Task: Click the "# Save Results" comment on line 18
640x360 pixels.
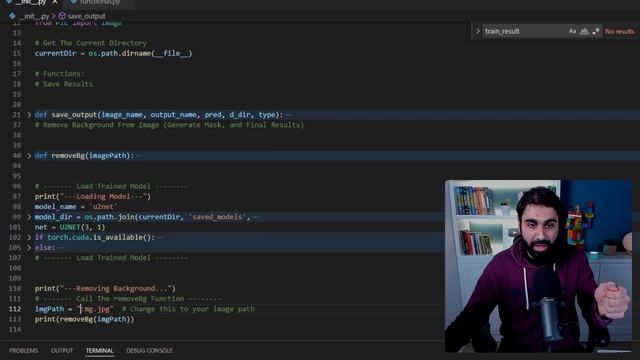Action: tap(64, 84)
